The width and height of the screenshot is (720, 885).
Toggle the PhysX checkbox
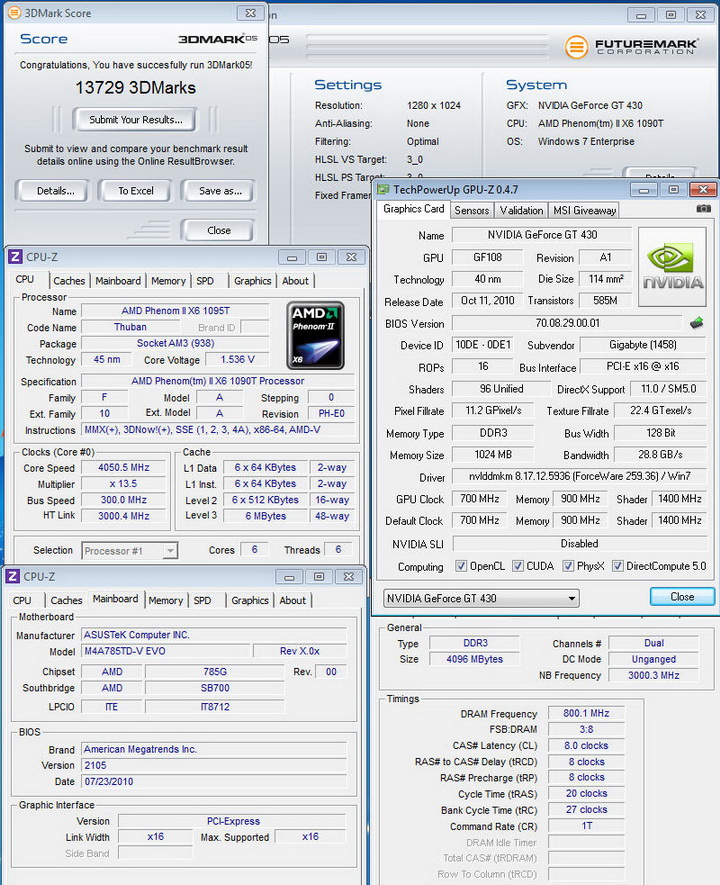point(568,566)
